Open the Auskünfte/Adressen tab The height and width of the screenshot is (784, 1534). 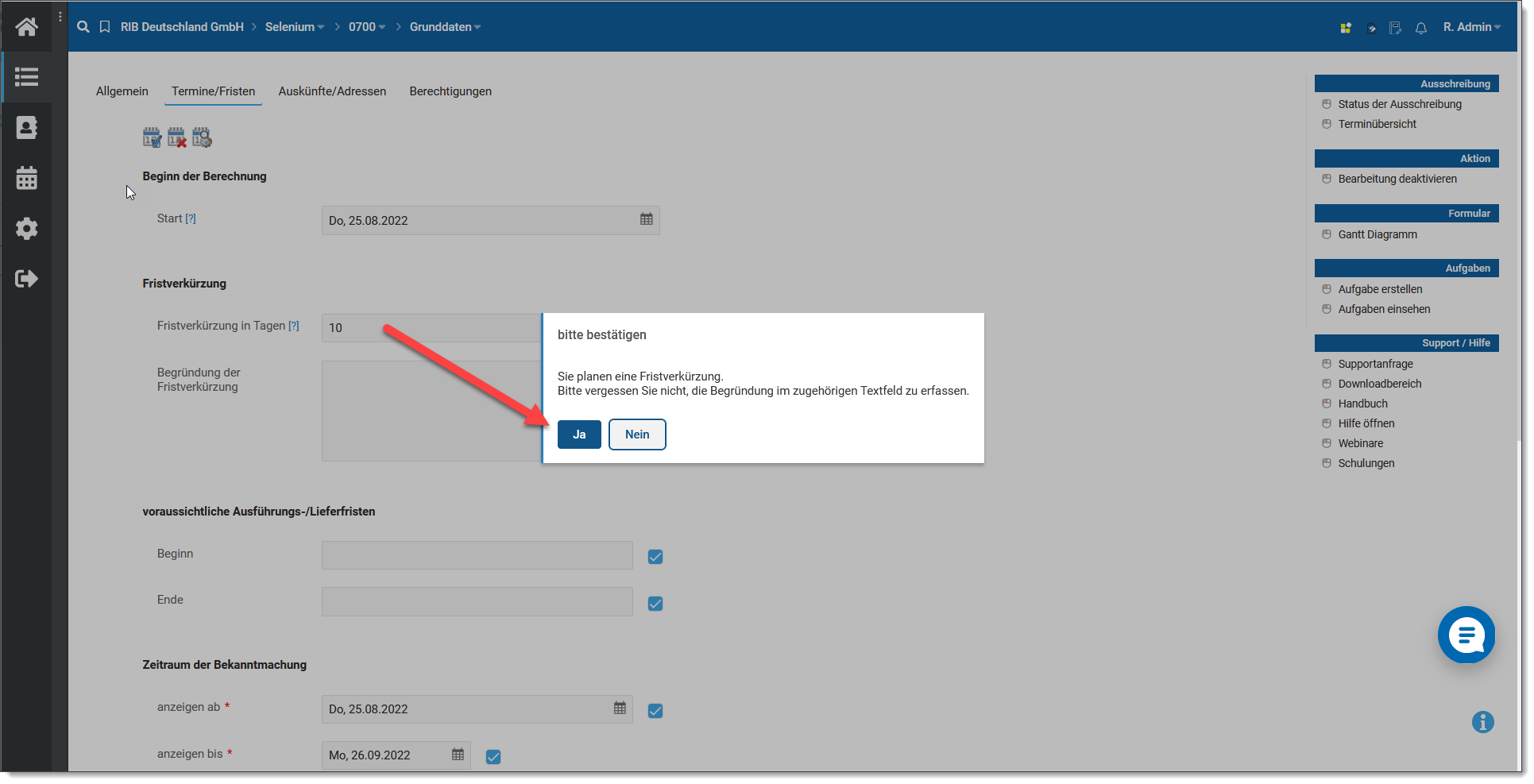coord(332,91)
